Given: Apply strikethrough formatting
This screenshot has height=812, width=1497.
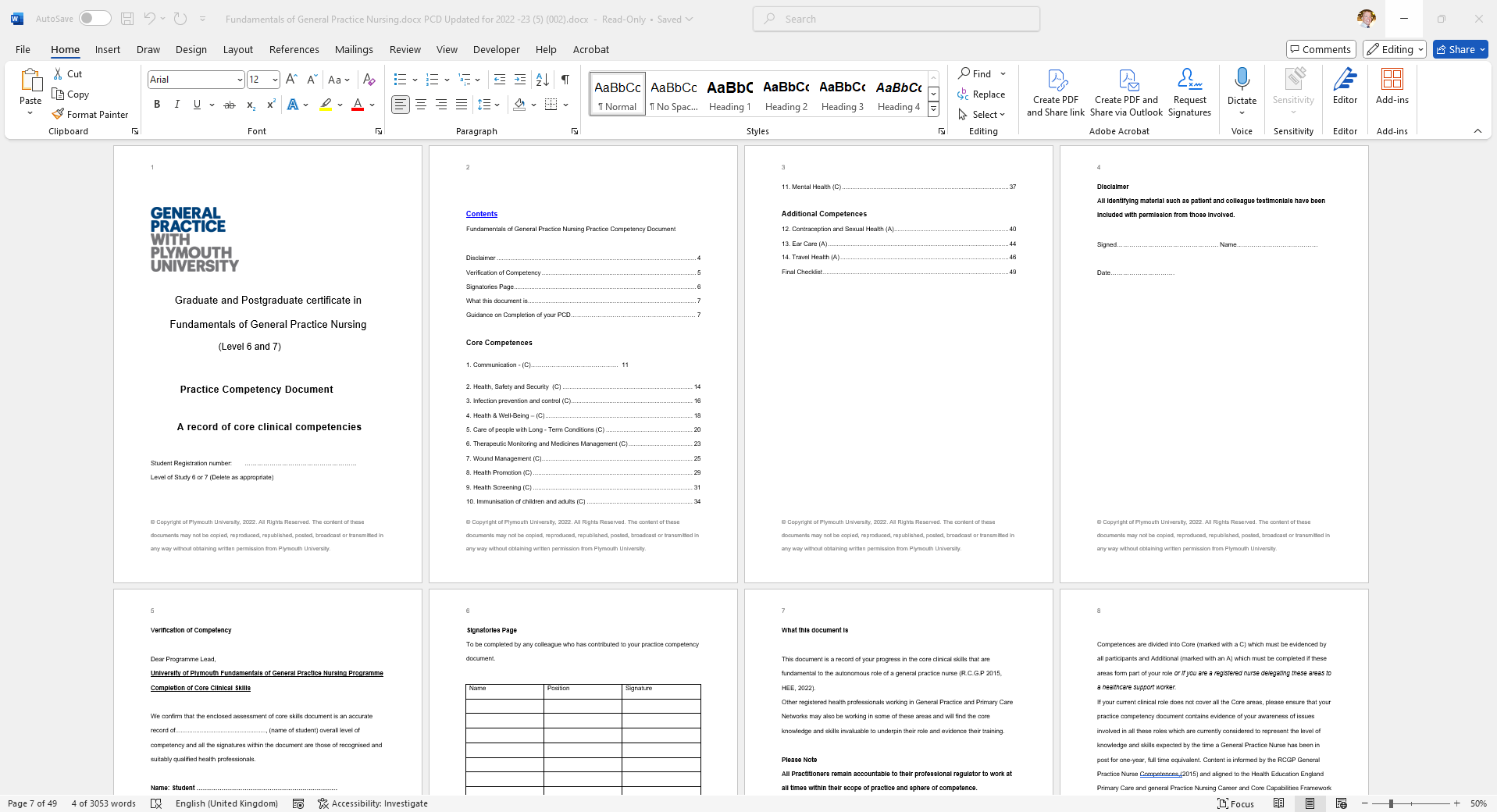Looking at the screenshot, I should (x=229, y=105).
